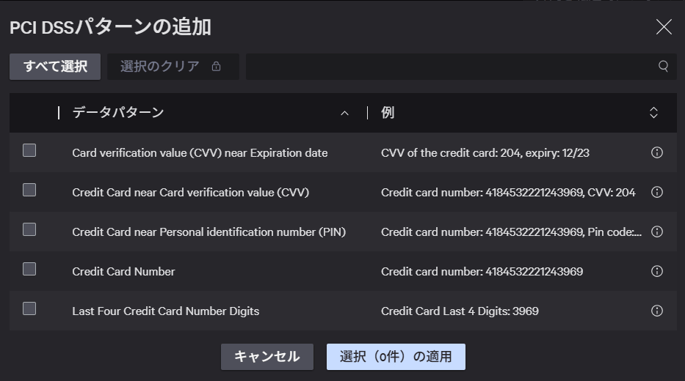Close the PCI DSS pattern dialog

(x=664, y=27)
